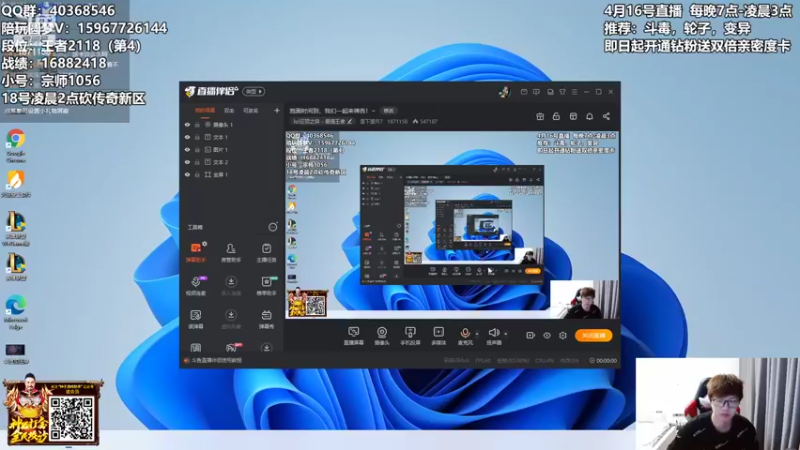Toggle preview eye icon near the settings gear
Image resolution: width=800 pixels, height=450 pixels.
(546, 335)
